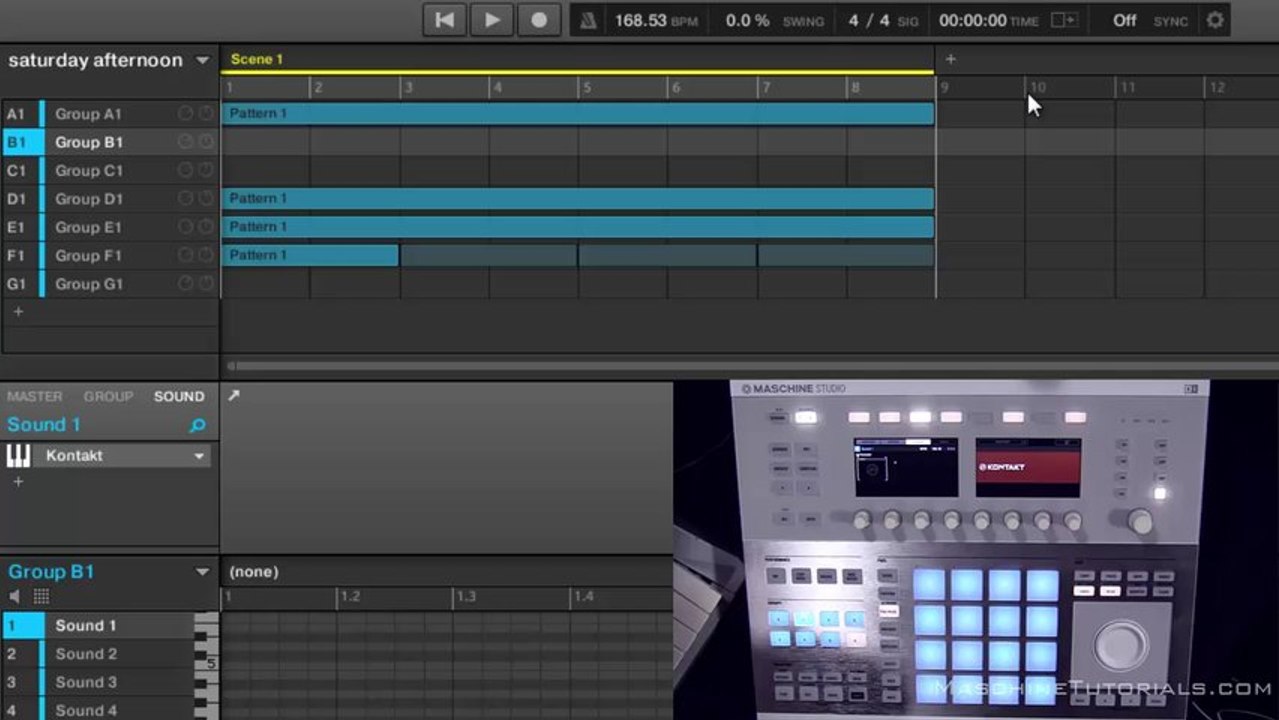Click the Sound 1 name in the control area
The width and height of the screenshot is (1279, 720).
44,425
